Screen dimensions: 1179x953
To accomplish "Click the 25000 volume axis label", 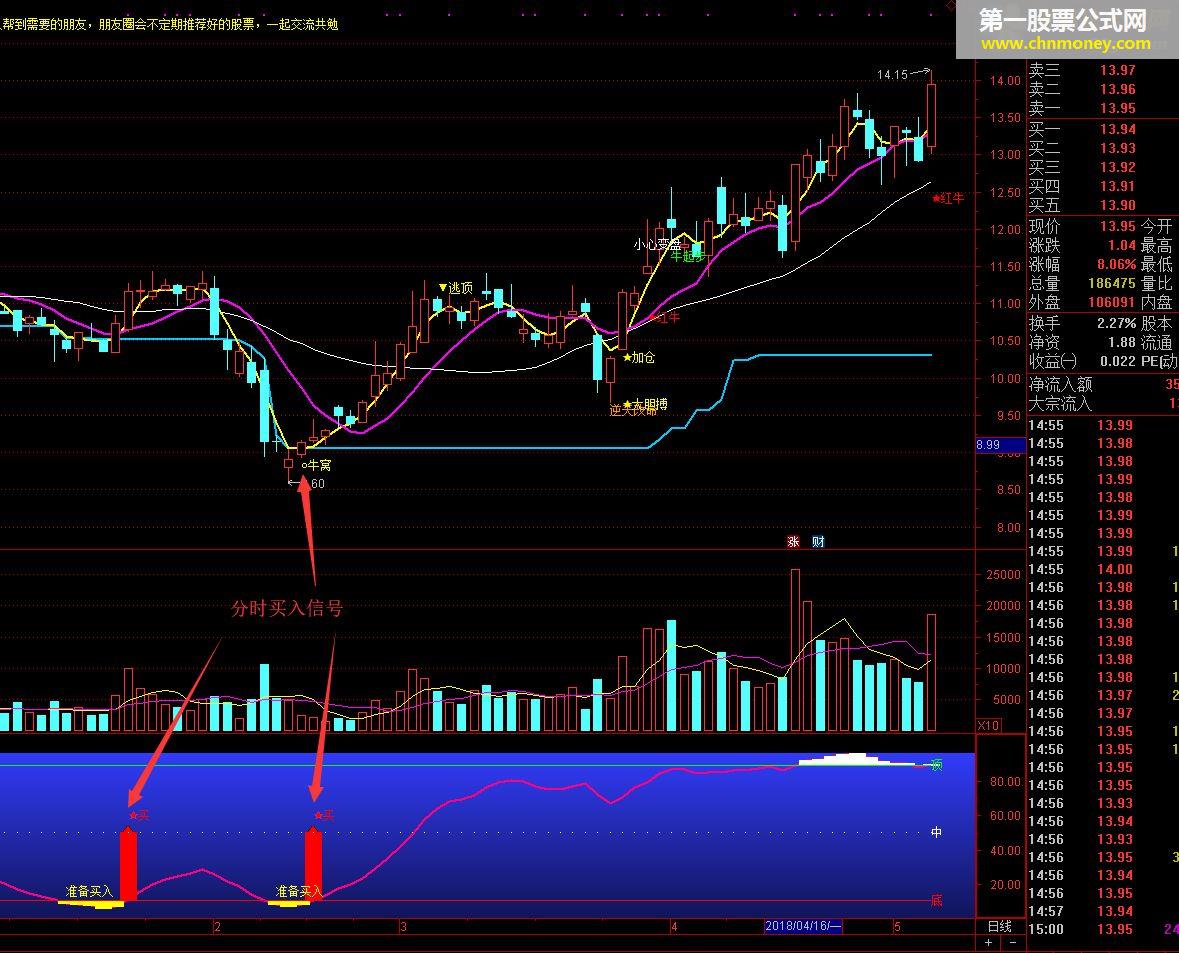I will (x=1003, y=575).
